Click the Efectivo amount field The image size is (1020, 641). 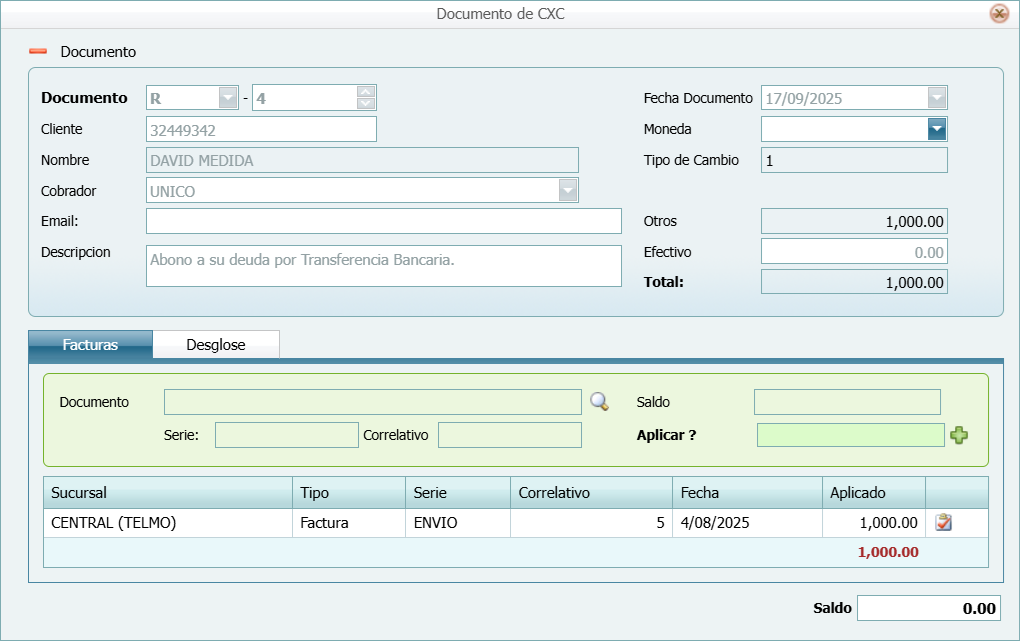[x=853, y=252]
